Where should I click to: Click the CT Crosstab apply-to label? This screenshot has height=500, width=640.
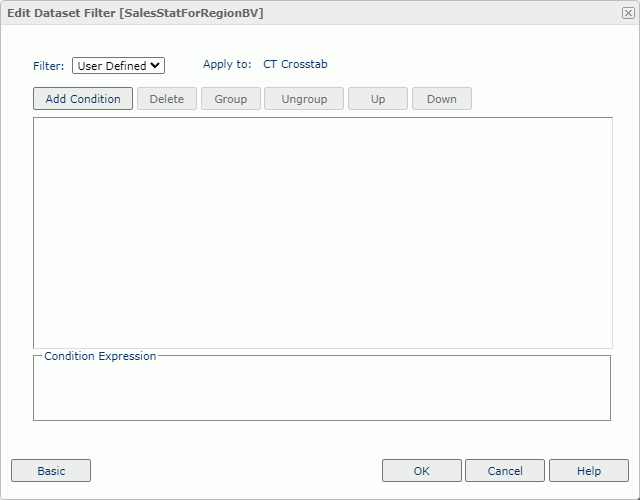coord(295,64)
